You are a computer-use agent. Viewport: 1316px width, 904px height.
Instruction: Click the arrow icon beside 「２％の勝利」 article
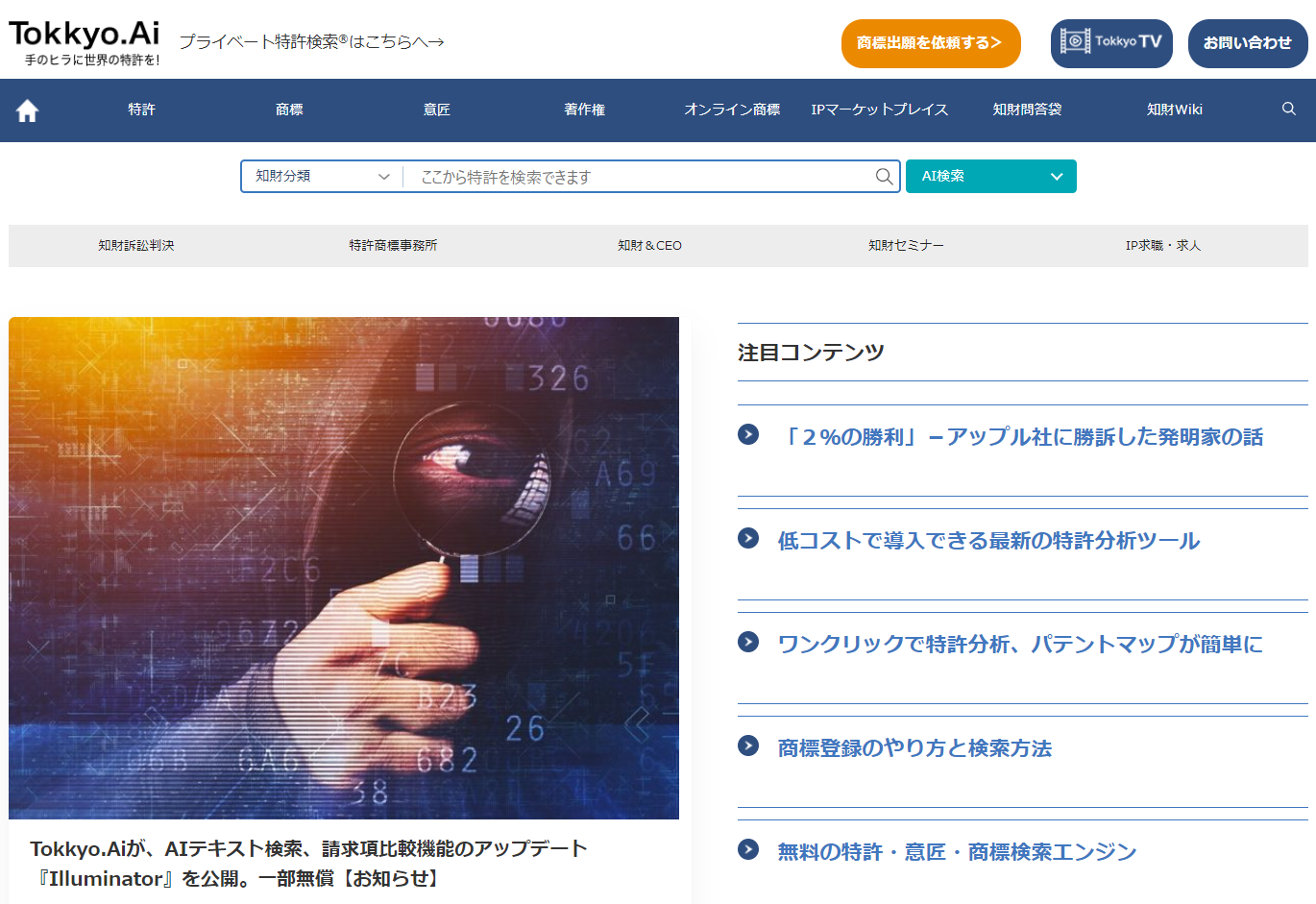pos(747,434)
